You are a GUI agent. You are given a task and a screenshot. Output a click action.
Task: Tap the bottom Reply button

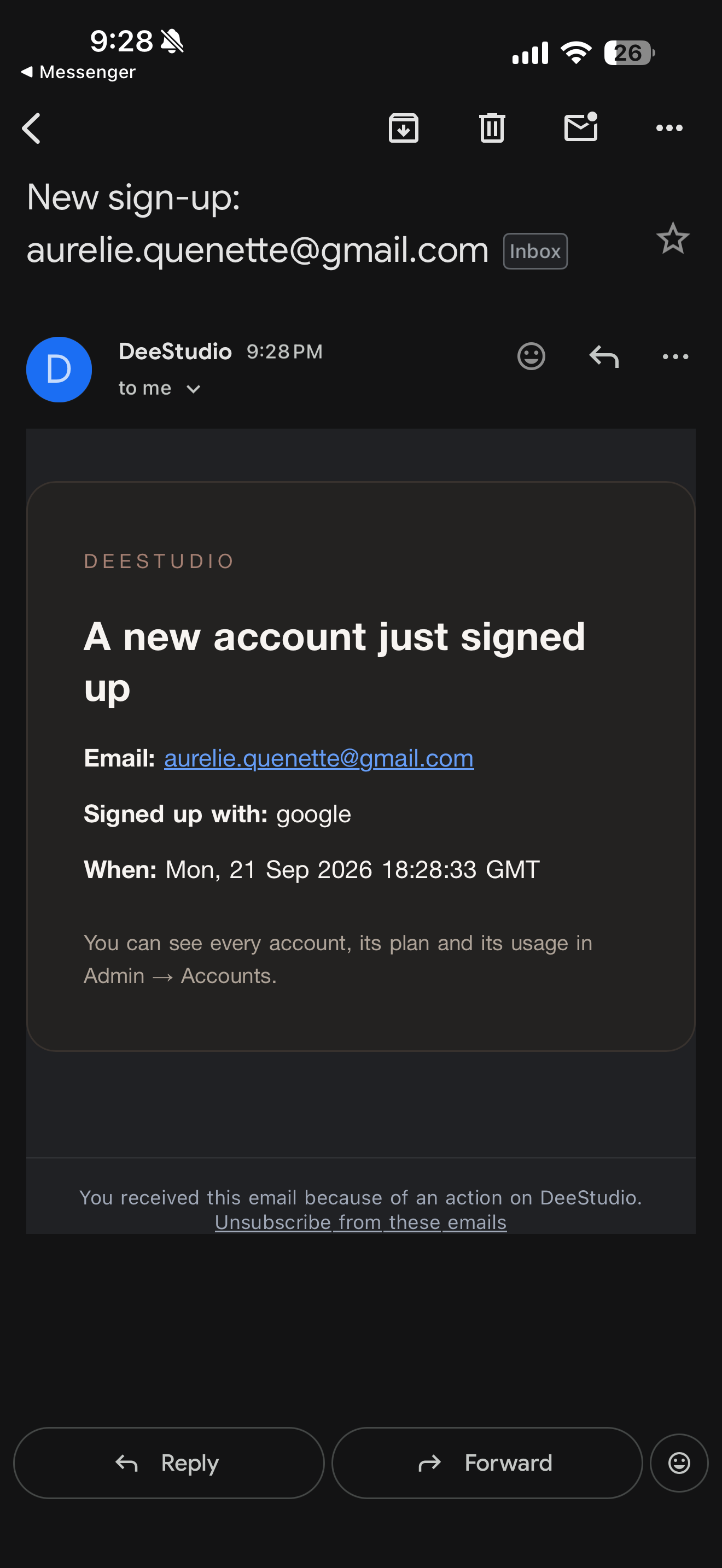pos(168,1462)
